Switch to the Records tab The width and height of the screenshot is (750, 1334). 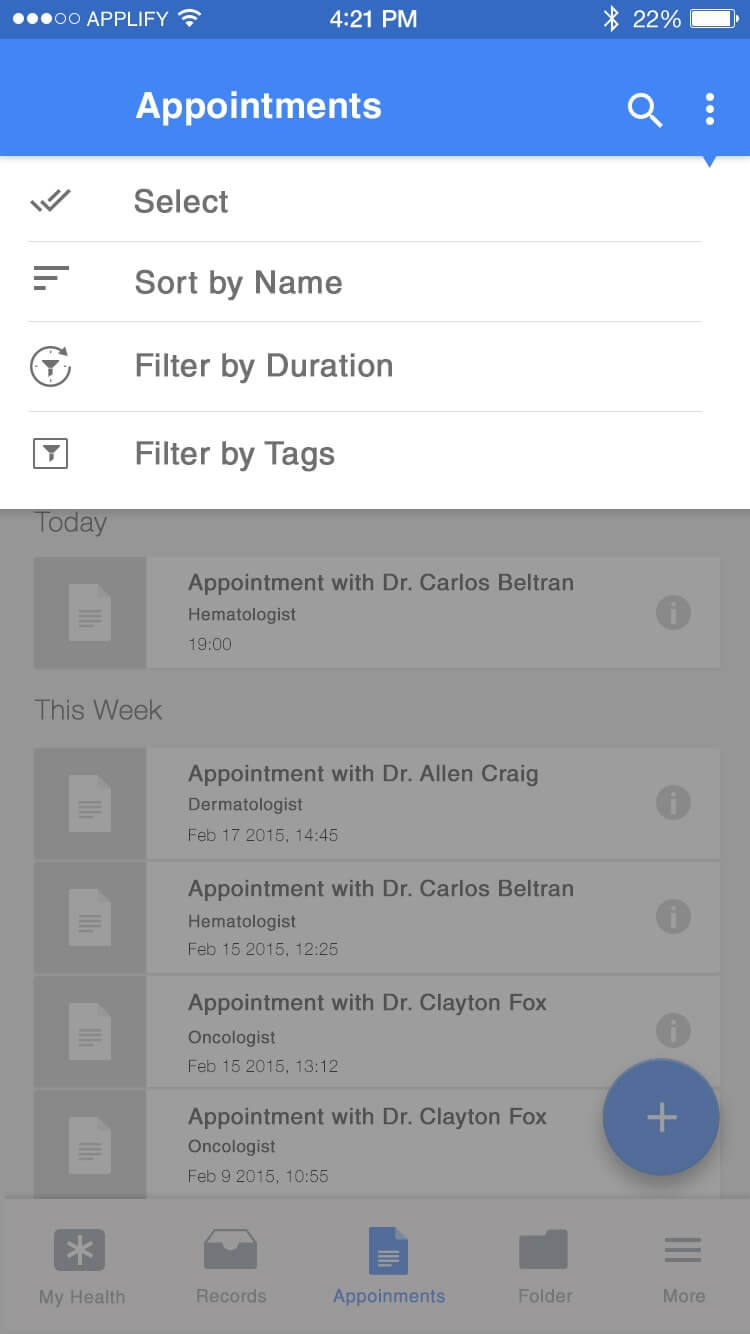click(x=231, y=1267)
